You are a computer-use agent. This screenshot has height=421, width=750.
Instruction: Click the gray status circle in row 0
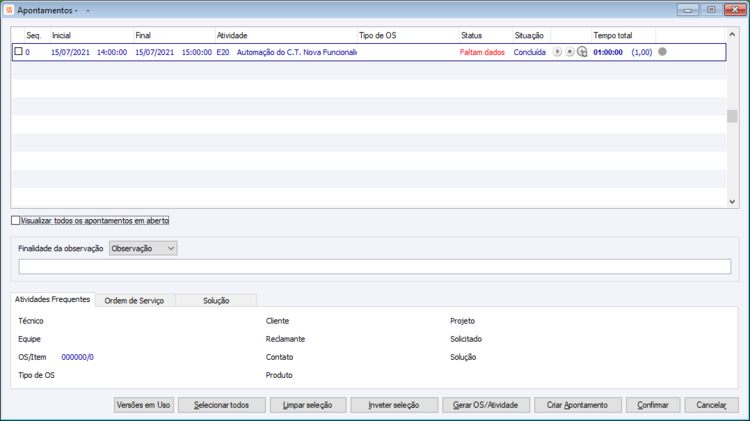[x=662, y=52]
